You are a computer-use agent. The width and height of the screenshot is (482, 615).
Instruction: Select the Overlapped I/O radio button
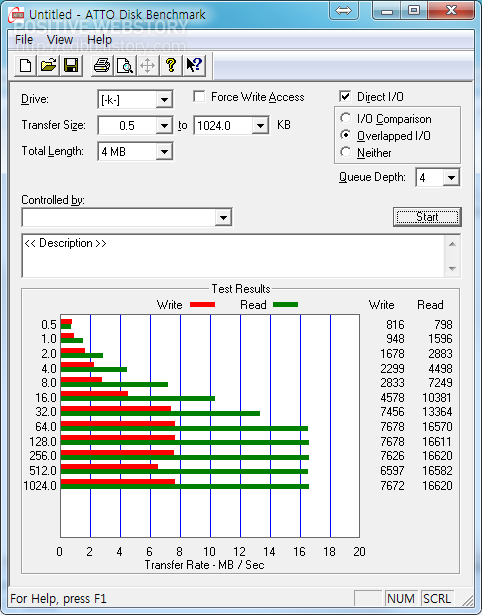pyautogui.click(x=346, y=135)
